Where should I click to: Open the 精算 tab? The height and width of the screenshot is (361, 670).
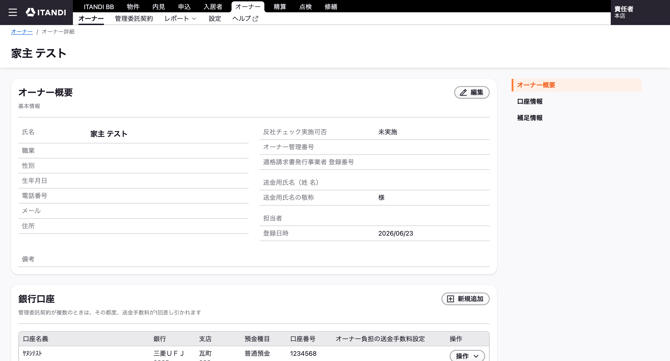tap(279, 7)
